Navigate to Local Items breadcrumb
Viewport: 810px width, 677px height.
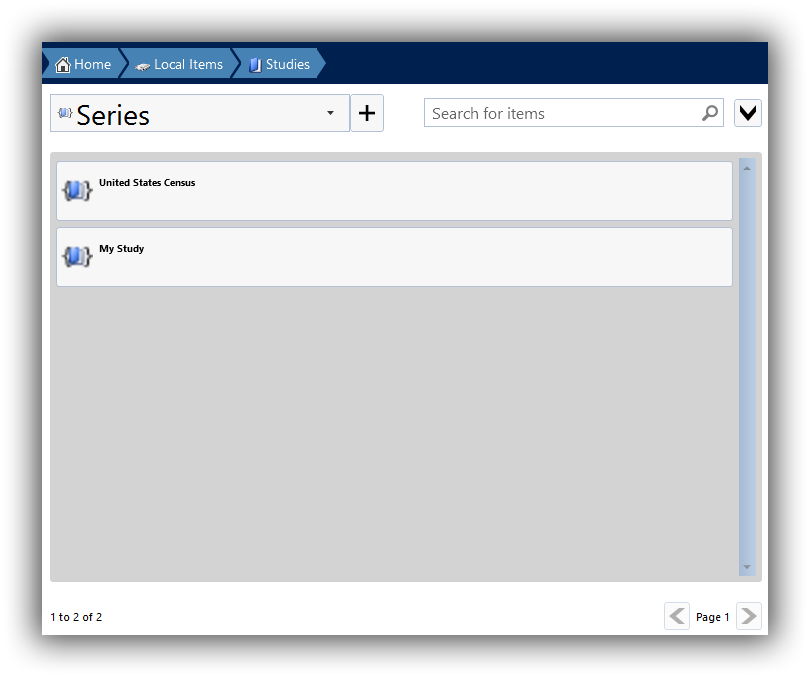pyautogui.click(x=179, y=64)
